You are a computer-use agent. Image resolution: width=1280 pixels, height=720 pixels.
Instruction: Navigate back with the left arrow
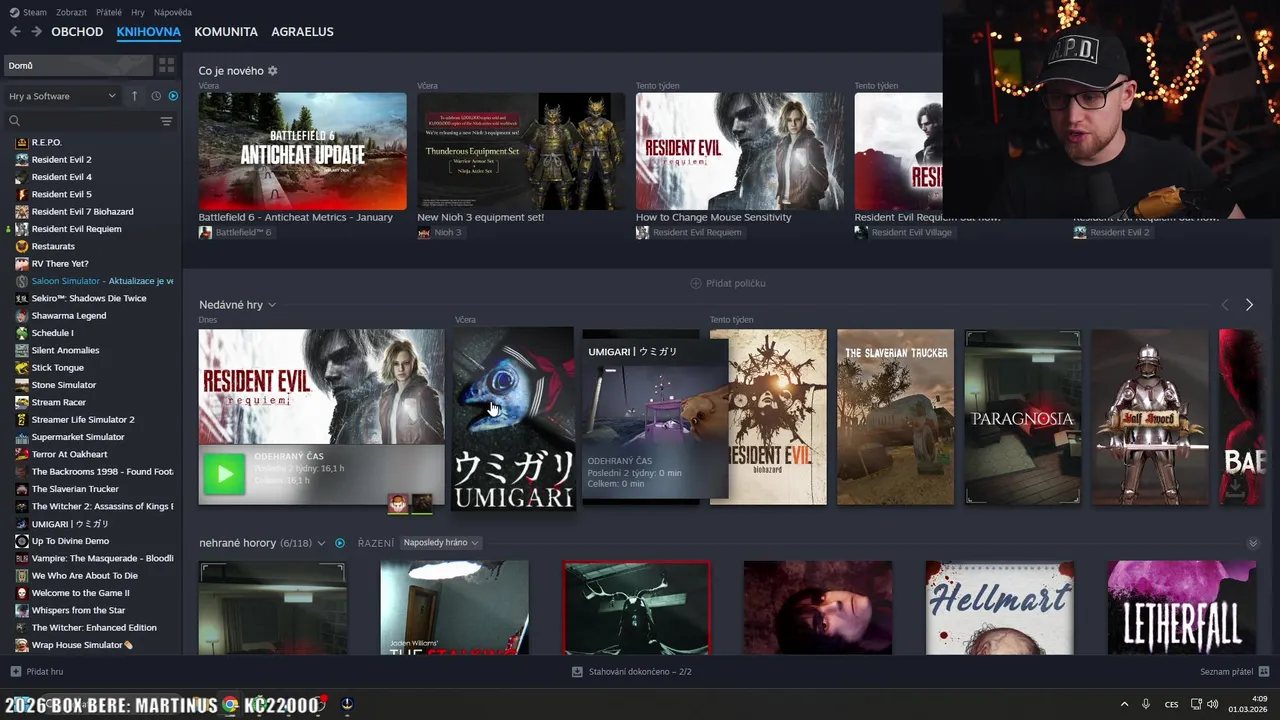click(15, 31)
